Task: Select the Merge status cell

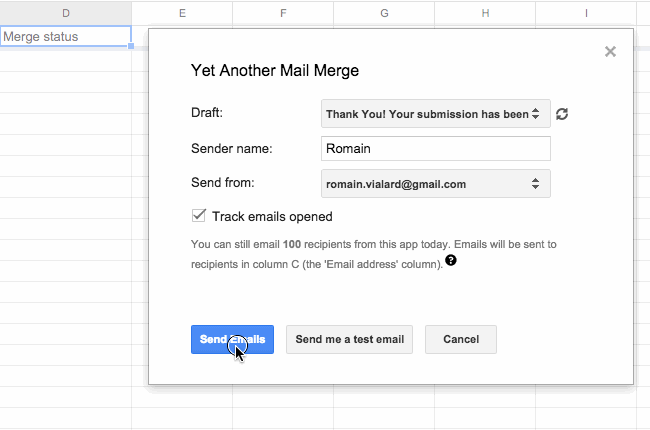Action: coord(65,36)
